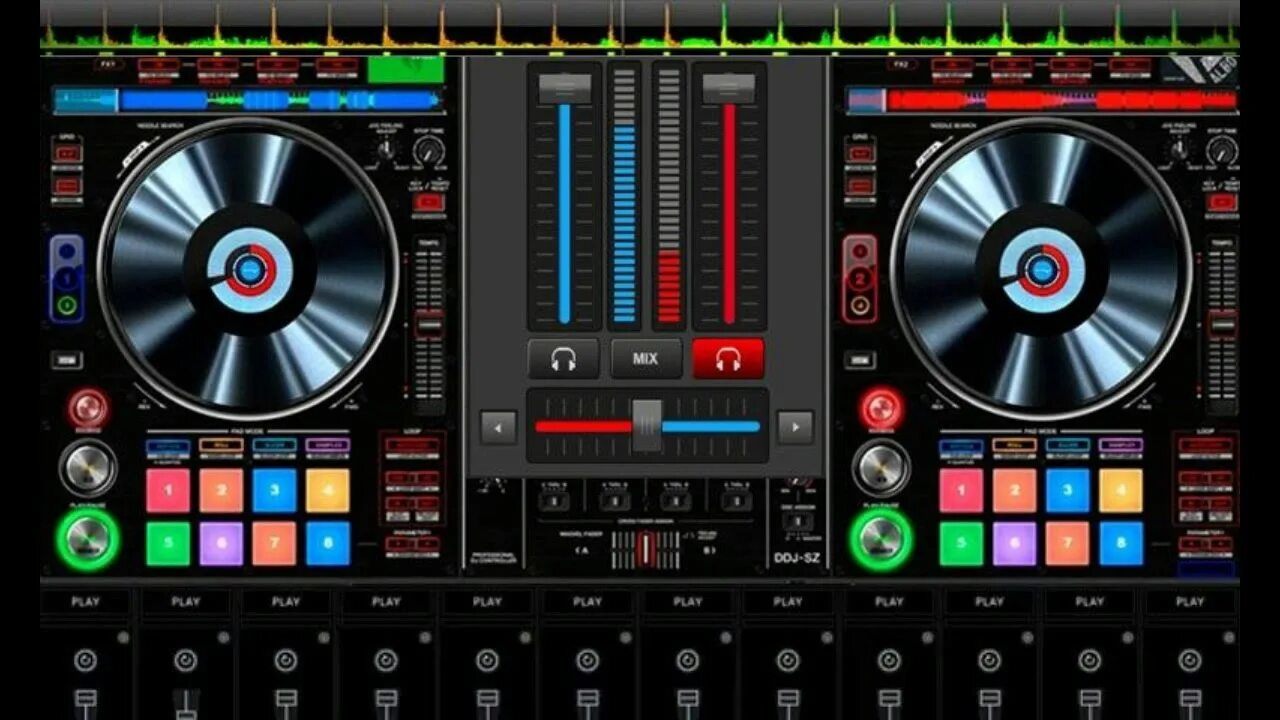The height and width of the screenshot is (720, 1280).
Task: Click the leftmost PLAY sampler button
Action: coord(86,602)
